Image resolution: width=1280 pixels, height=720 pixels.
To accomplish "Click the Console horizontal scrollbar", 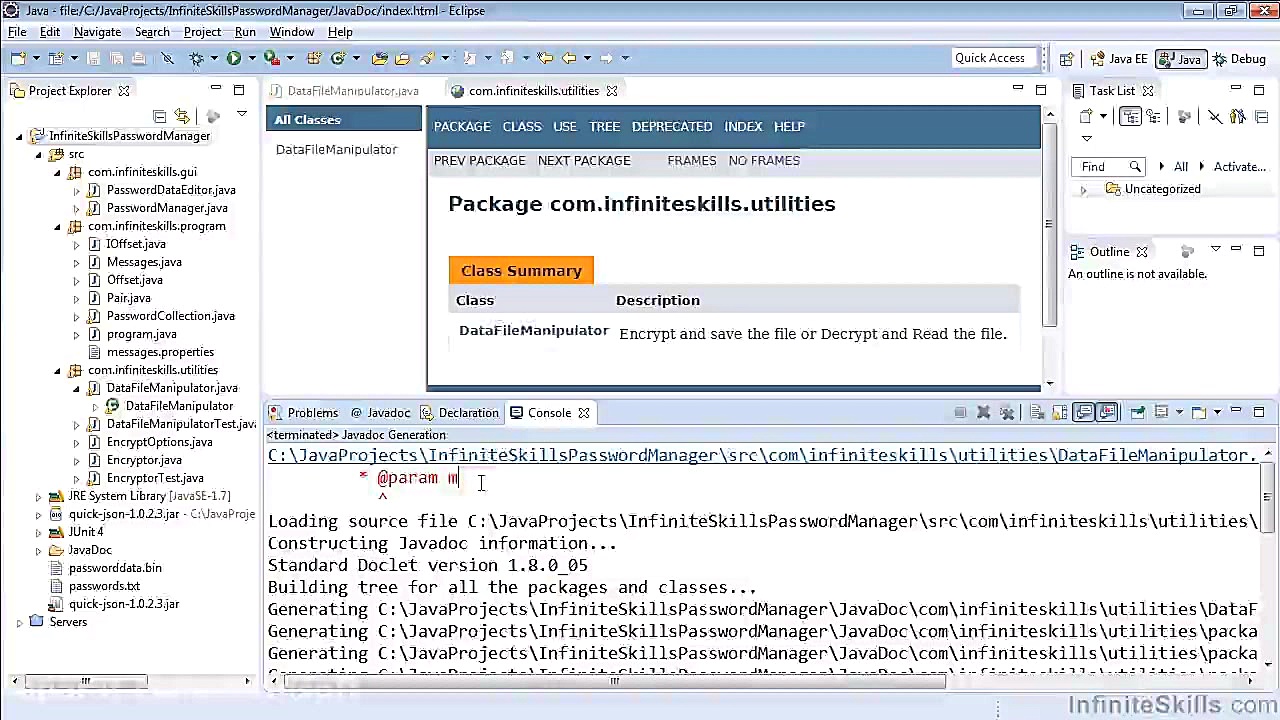I will pos(615,682).
